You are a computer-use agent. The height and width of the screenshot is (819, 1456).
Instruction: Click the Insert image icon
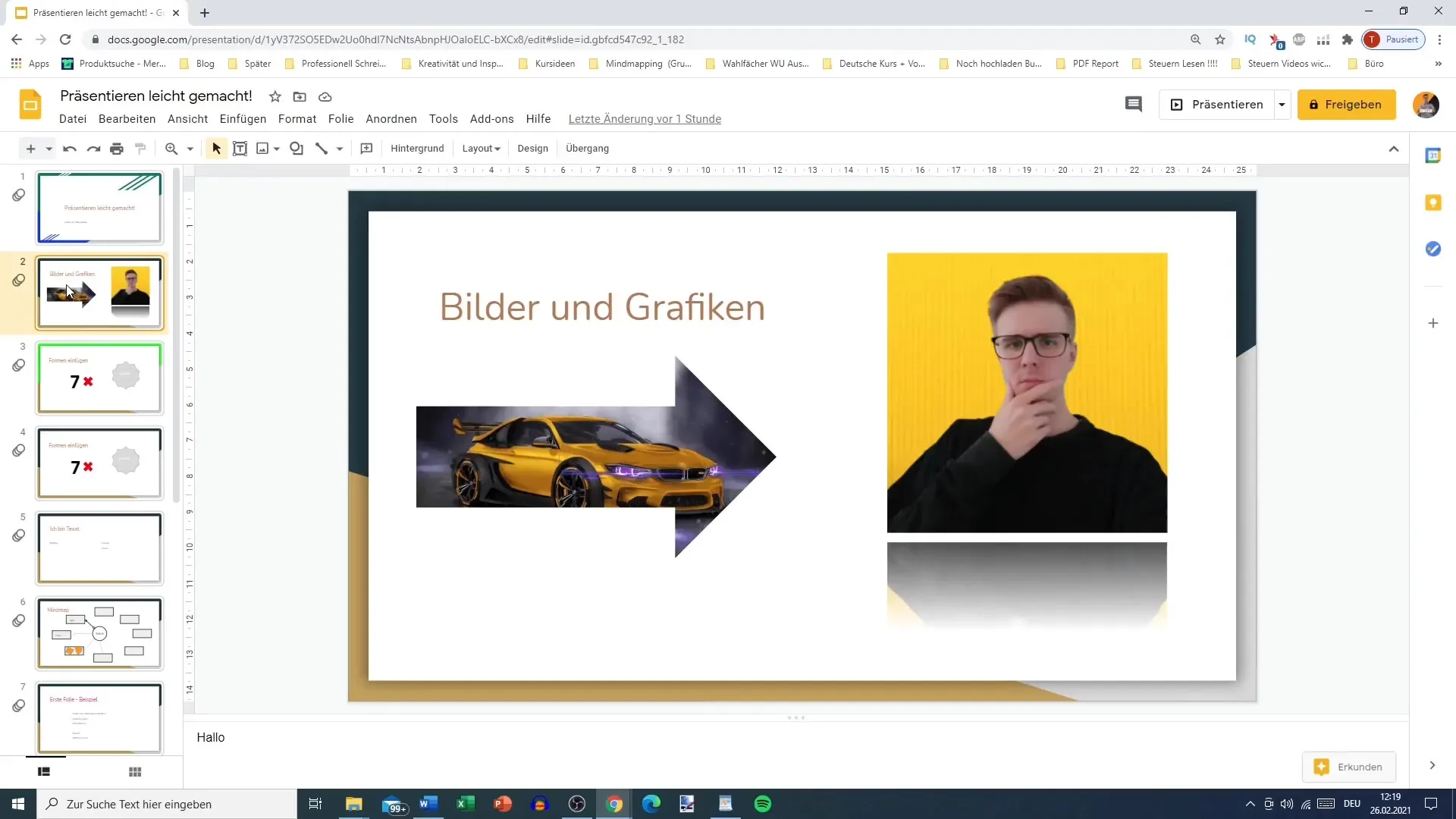click(x=262, y=149)
